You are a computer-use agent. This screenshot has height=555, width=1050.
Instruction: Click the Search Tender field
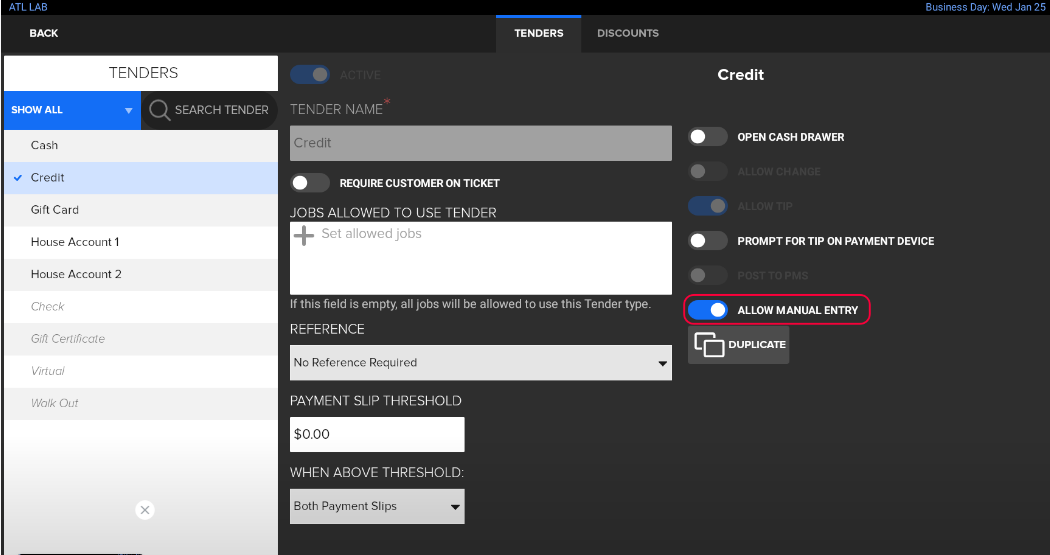[221, 110]
